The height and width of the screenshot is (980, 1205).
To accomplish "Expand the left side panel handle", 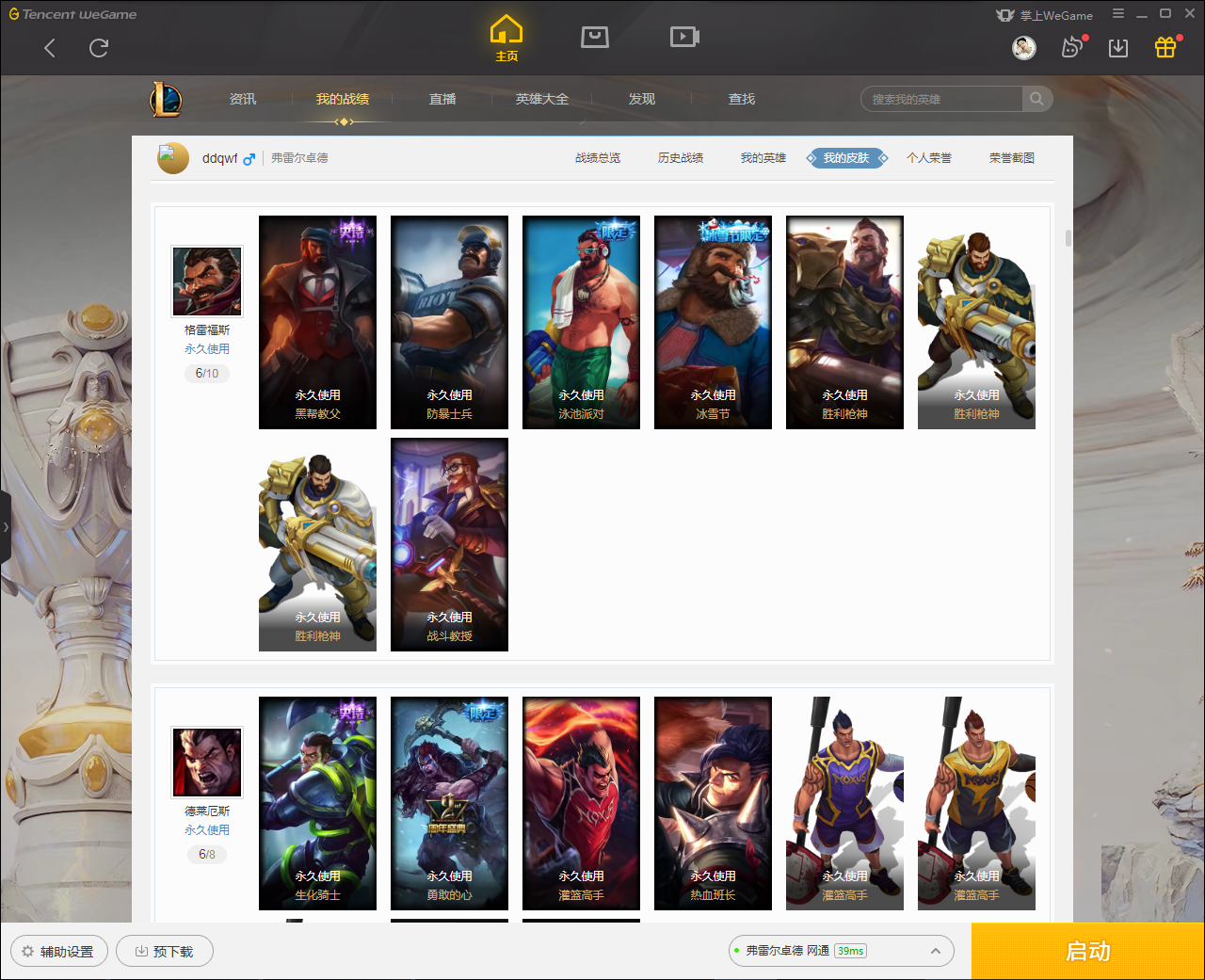I will pos(6,527).
